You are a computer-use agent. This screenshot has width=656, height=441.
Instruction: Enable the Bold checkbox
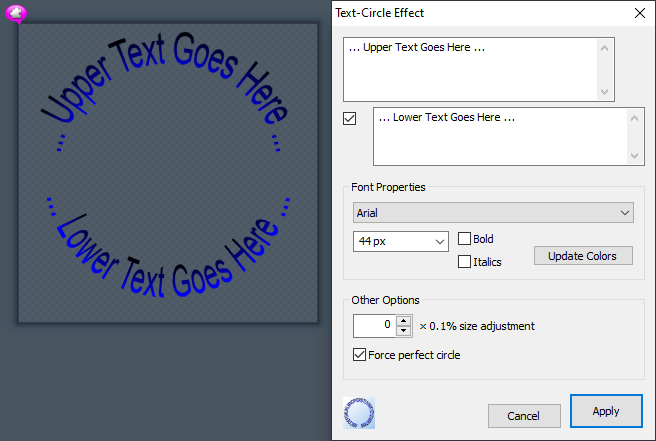point(465,239)
